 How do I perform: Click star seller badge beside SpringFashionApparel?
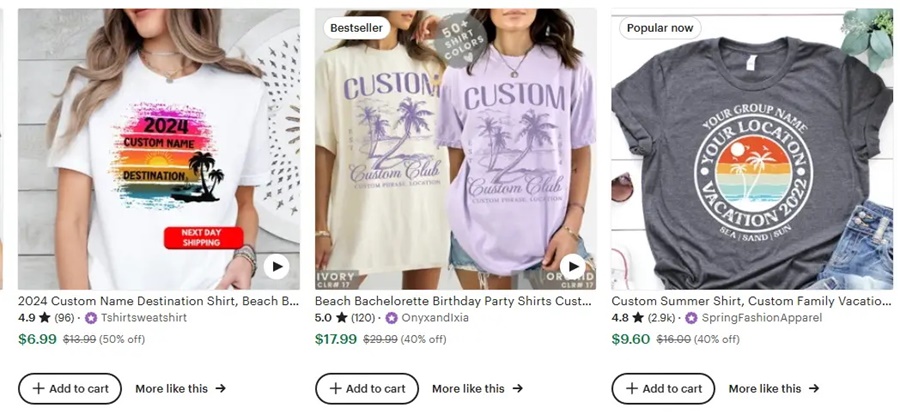pos(691,318)
